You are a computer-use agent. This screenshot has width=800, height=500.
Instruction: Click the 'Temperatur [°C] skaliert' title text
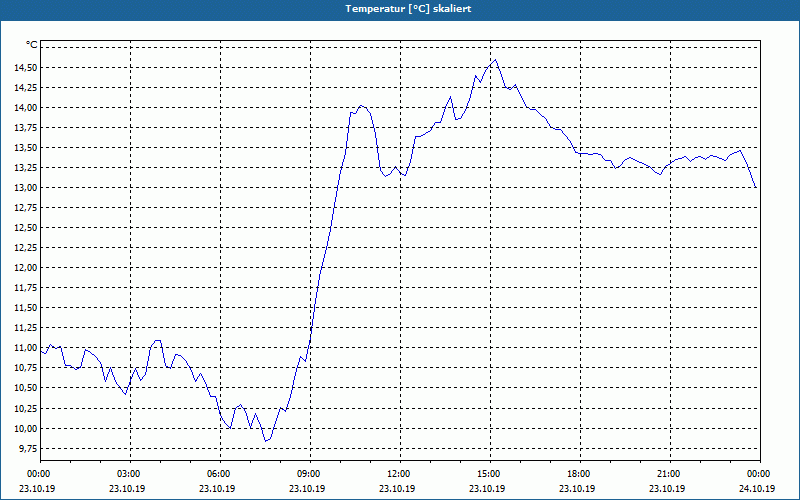click(408, 9)
